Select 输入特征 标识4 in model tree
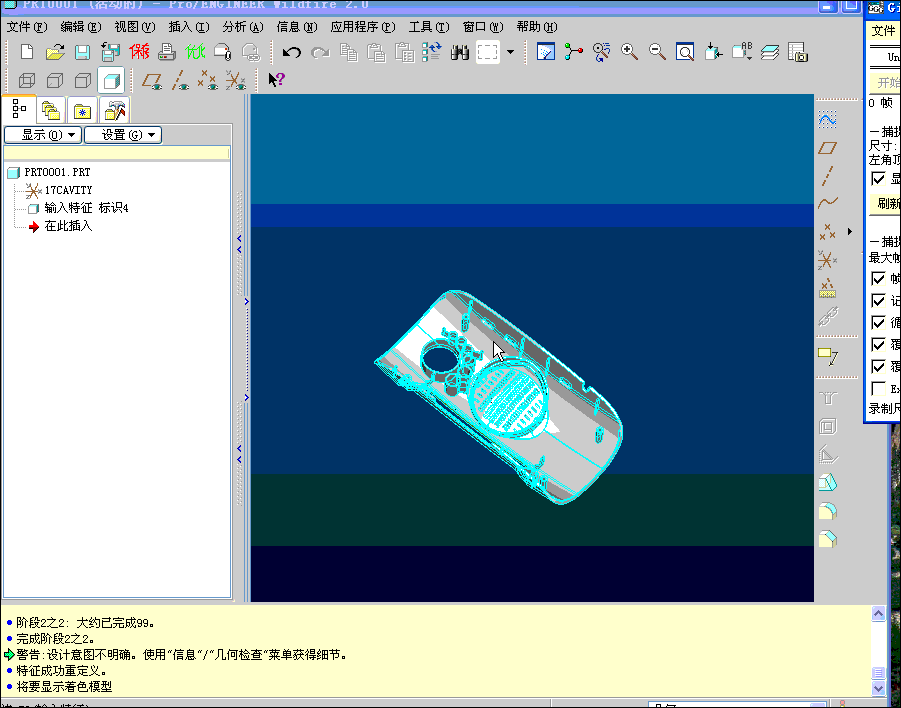This screenshot has height=708, width=901. click(x=86, y=208)
